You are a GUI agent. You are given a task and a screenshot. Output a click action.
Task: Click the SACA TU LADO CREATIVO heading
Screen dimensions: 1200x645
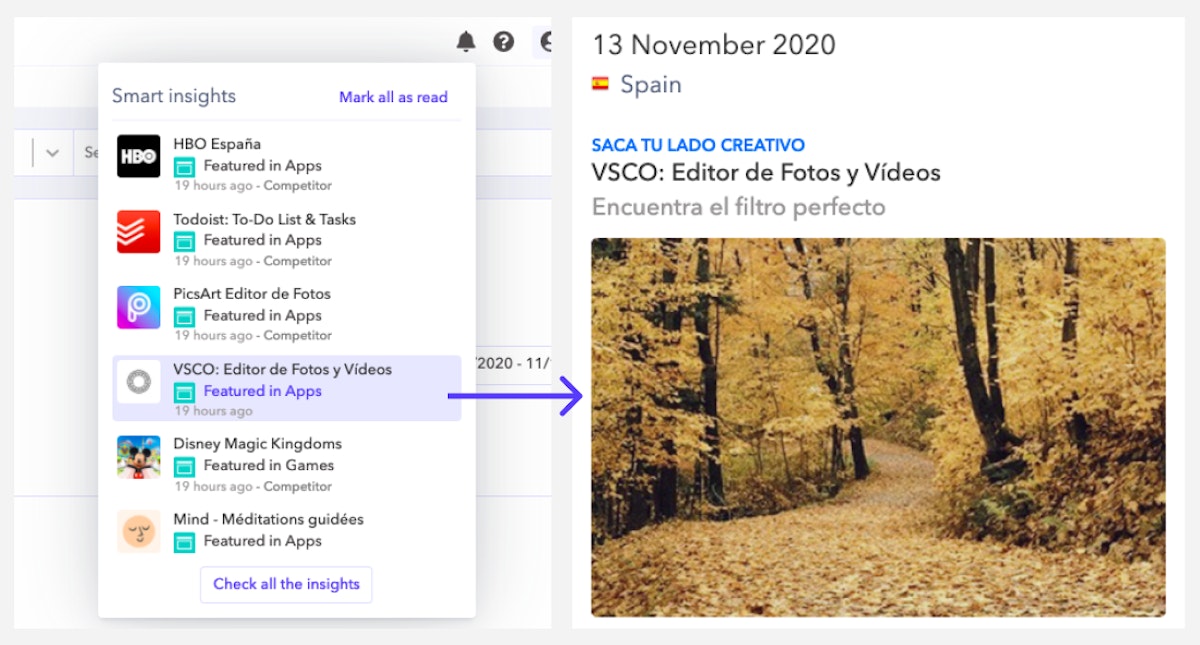698,145
